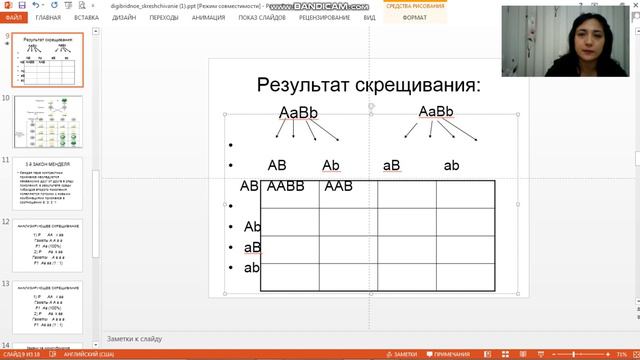640x360 pixels.
Task: Click the AB column header gamete
Action: pyautogui.click(x=277, y=165)
